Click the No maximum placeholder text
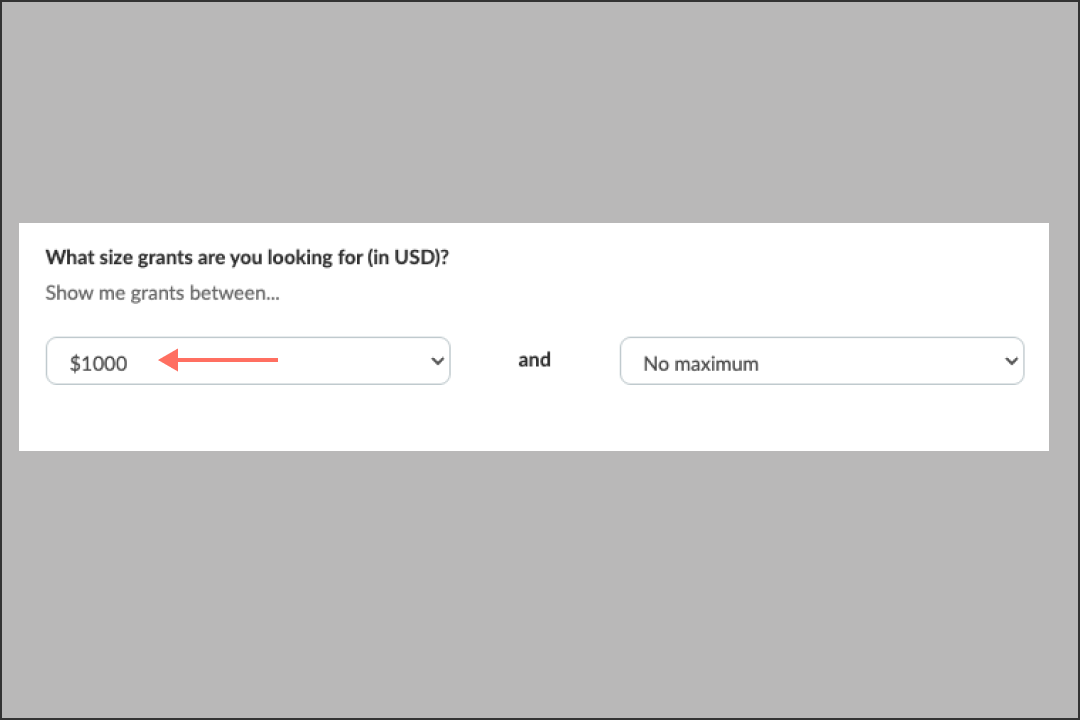Screen dimensions: 1080x720 click(700, 363)
